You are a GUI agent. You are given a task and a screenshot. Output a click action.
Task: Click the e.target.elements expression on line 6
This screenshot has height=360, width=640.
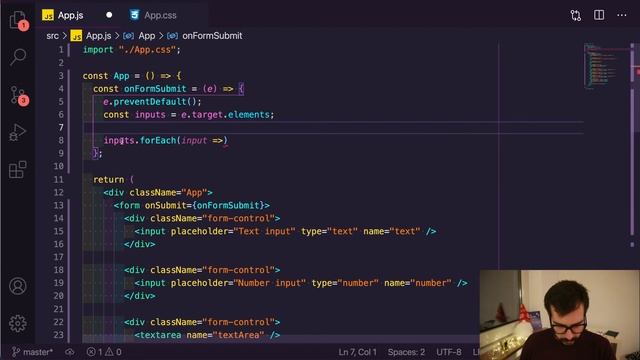(x=225, y=115)
